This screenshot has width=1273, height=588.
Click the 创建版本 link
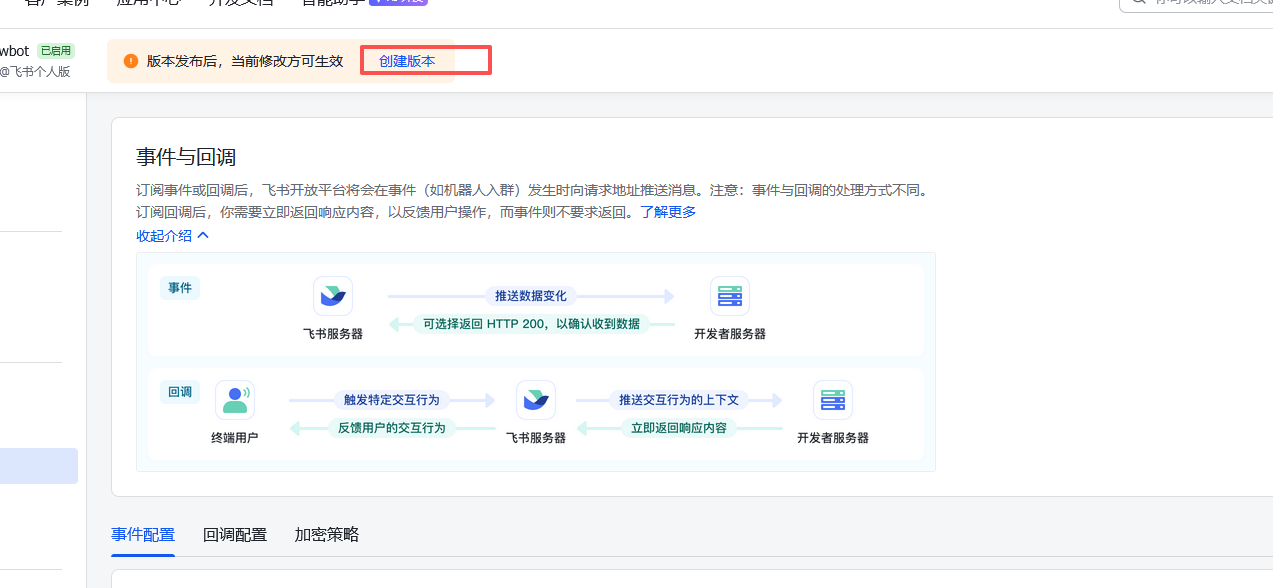[407, 61]
